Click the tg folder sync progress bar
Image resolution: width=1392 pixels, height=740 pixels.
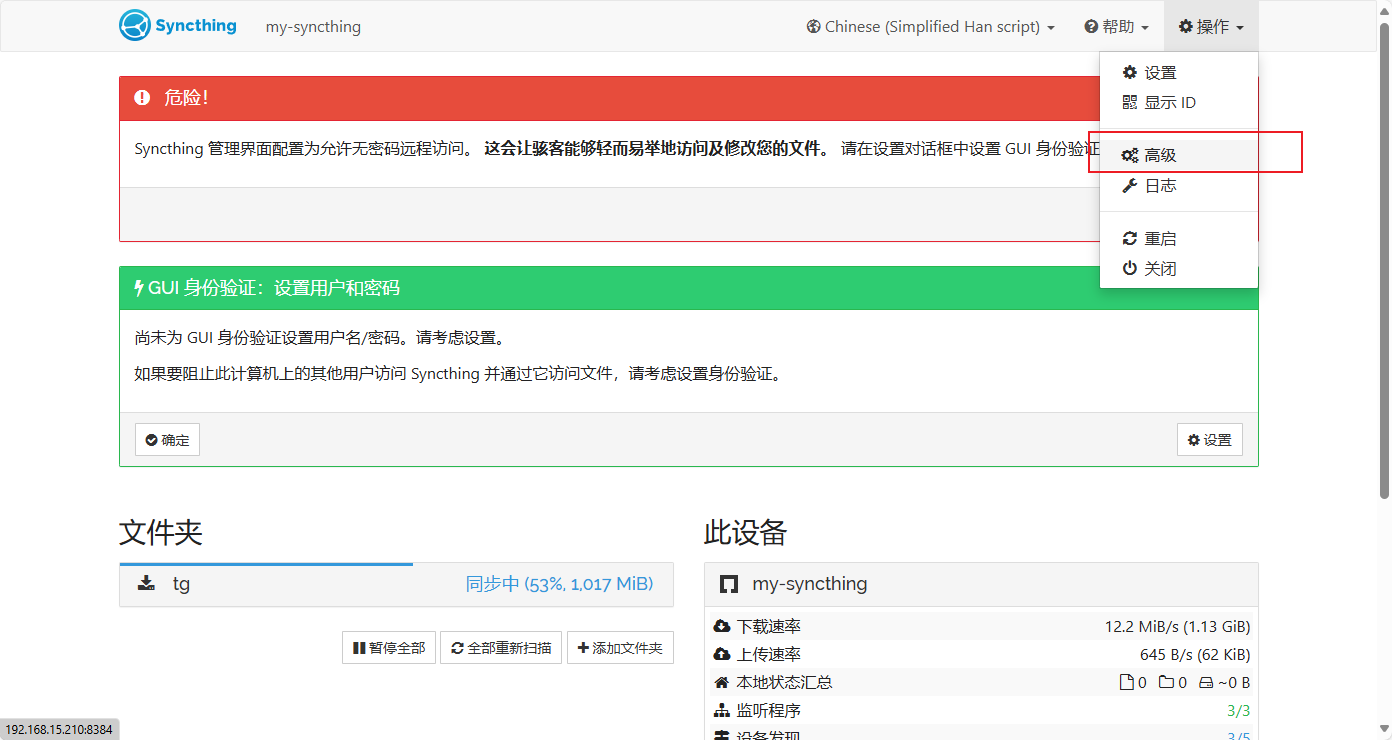coord(266,564)
